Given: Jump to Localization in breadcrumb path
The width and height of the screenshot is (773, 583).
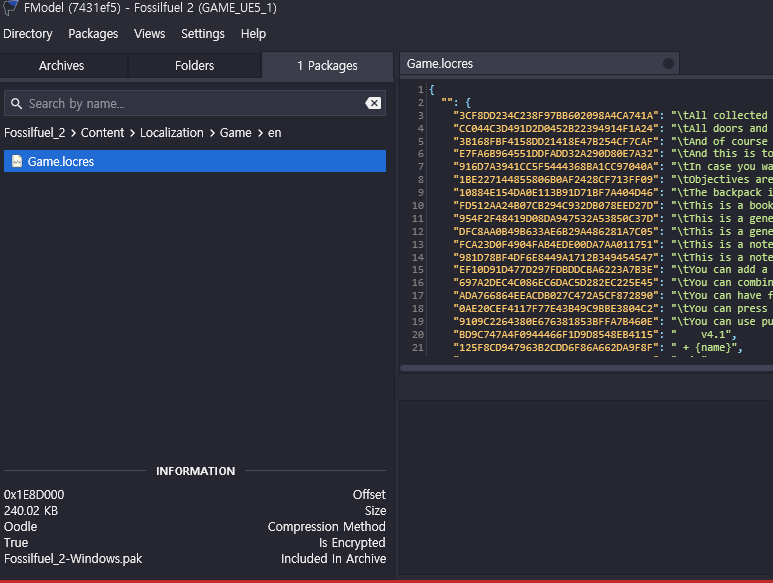Looking at the screenshot, I should (x=171, y=133).
